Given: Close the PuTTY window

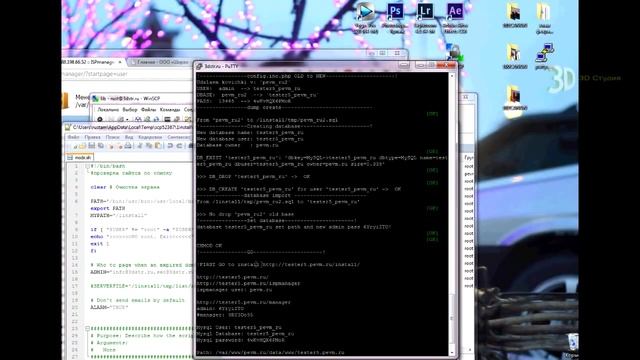Looking at the screenshot, I should click(x=446, y=65).
